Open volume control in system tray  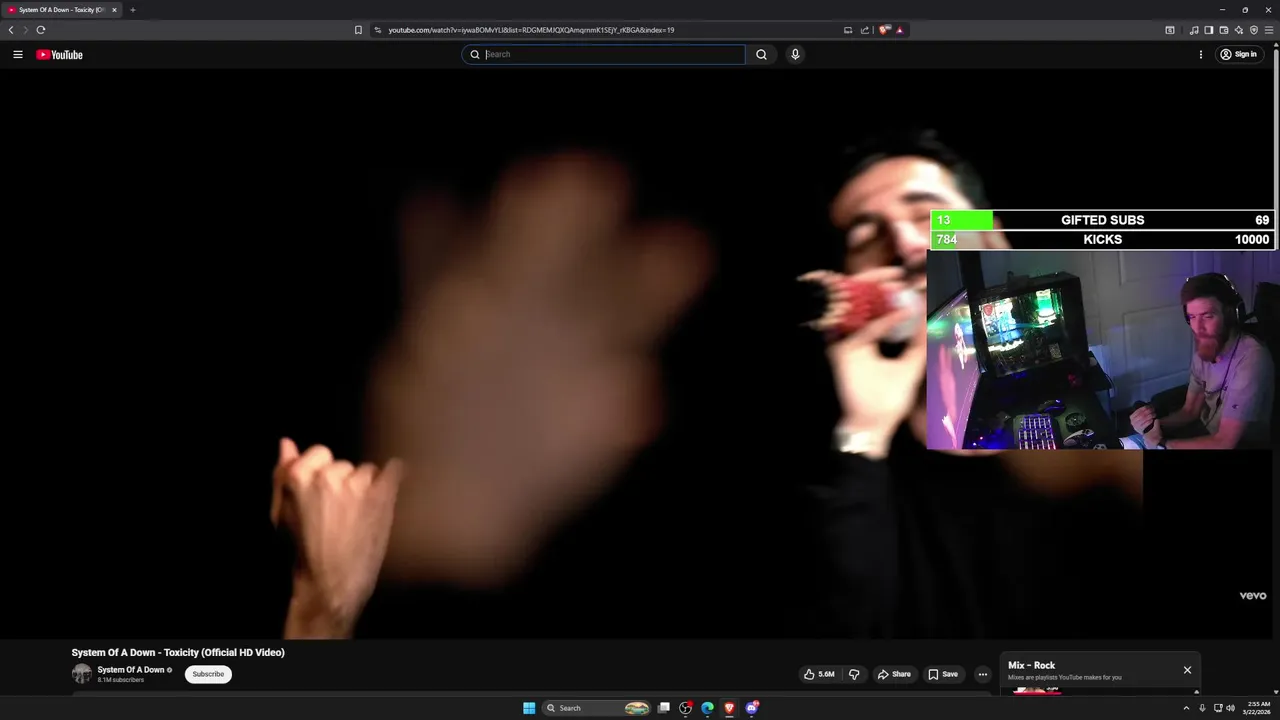[1230, 708]
